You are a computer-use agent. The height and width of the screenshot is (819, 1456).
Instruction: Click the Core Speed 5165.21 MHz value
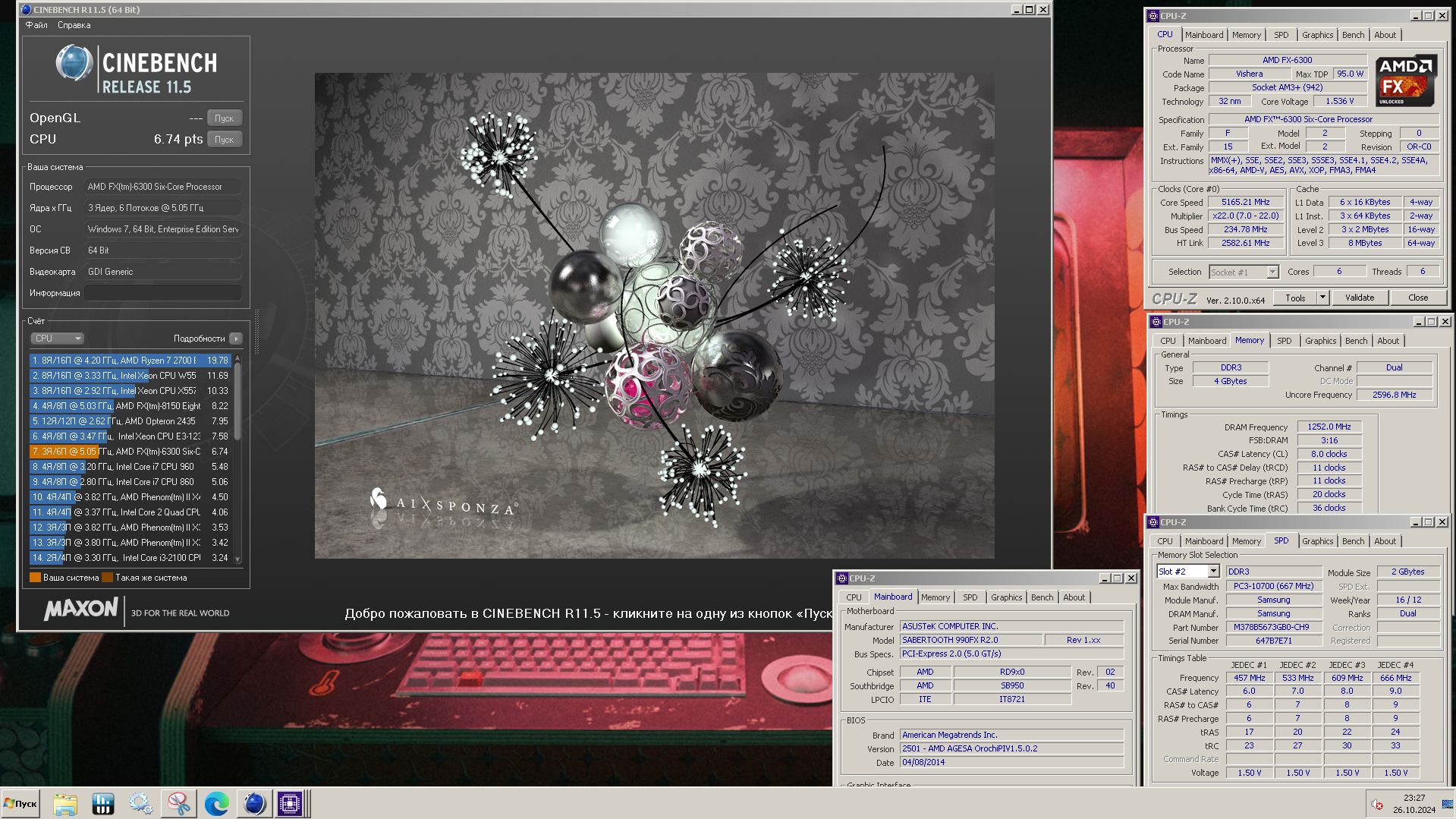1245,202
